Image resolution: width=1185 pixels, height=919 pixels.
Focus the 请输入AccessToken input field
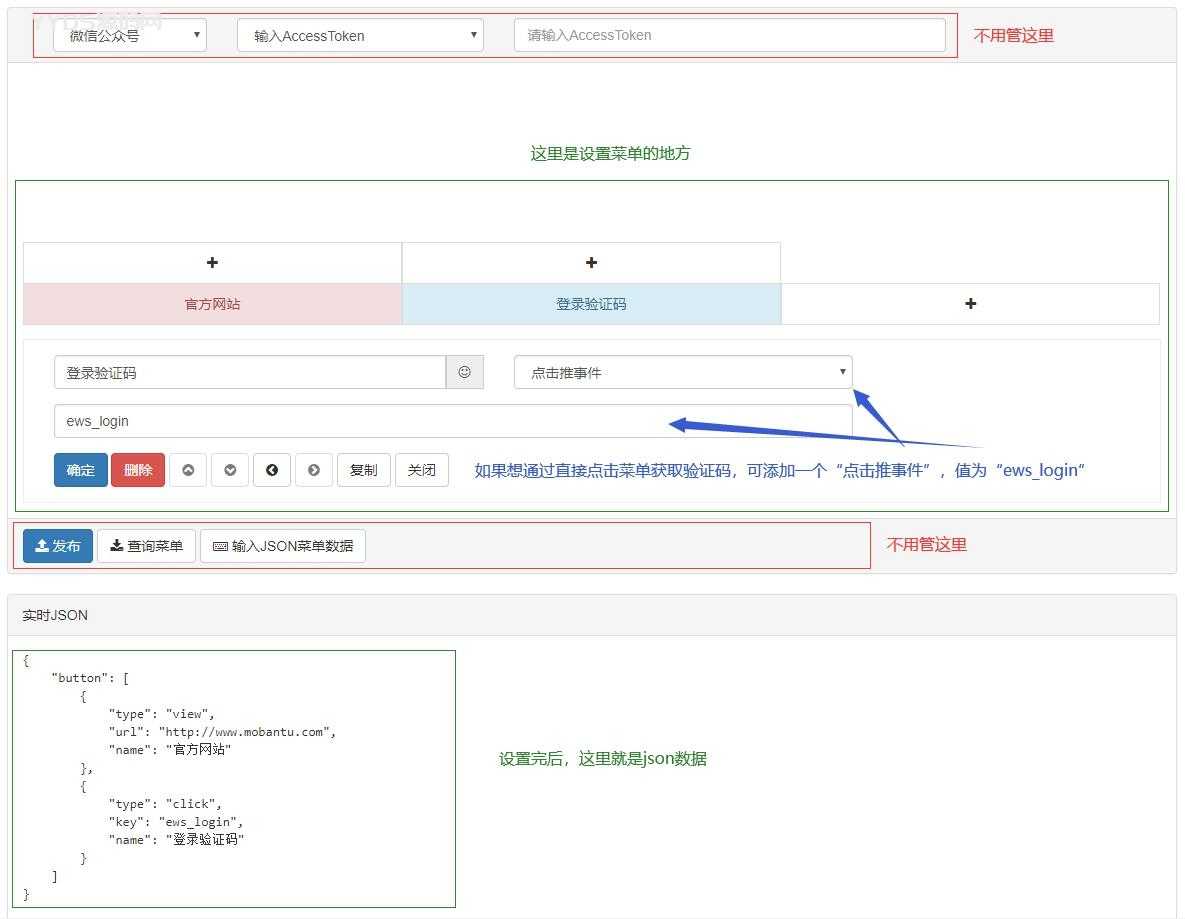(729, 35)
